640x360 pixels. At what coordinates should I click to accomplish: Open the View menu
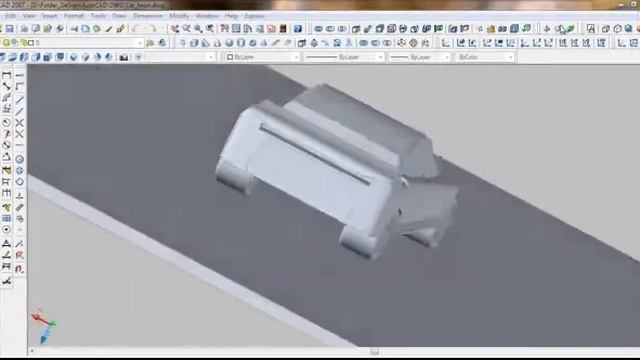(x=29, y=16)
